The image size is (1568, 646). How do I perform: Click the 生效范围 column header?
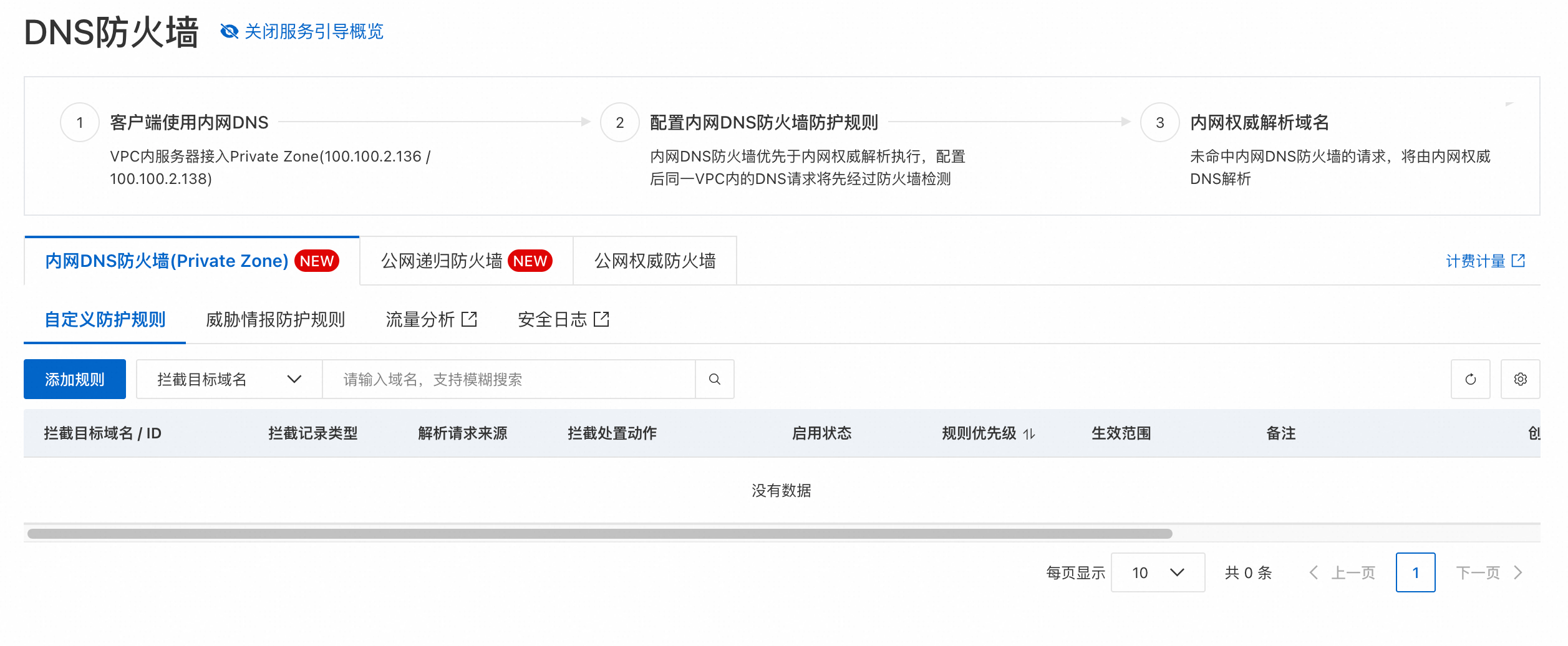(x=1121, y=433)
